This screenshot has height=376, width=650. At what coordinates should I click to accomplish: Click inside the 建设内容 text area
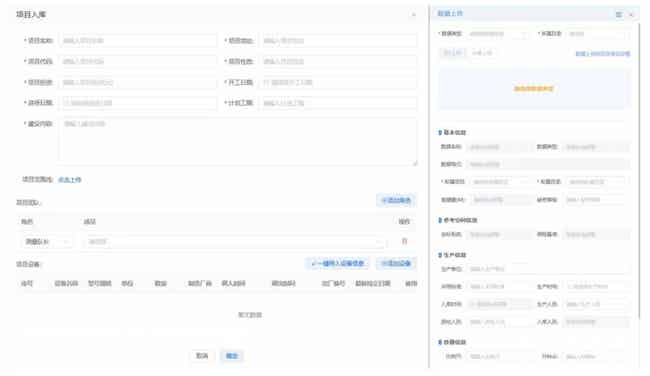[x=238, y=142]
